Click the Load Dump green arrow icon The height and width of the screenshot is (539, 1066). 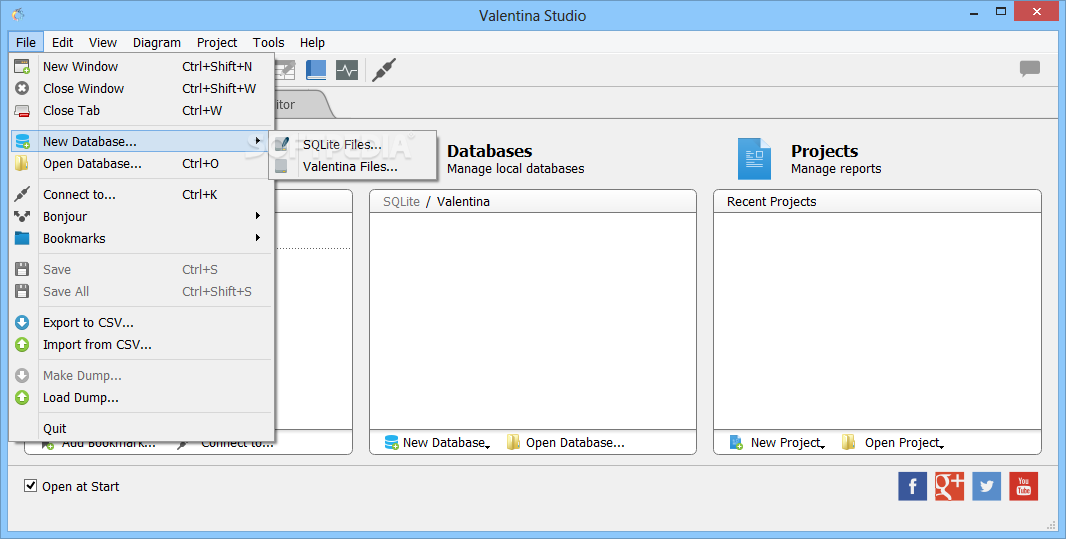(22, 398)
